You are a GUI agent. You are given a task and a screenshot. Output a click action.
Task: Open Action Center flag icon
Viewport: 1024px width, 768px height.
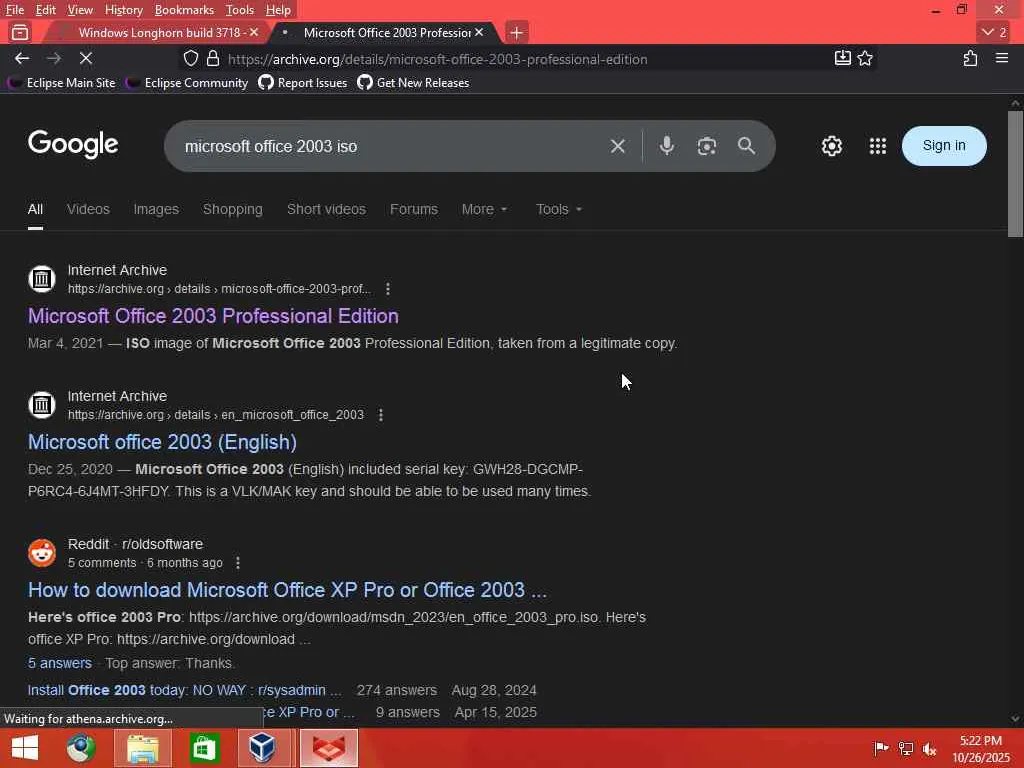click(881, 748)
